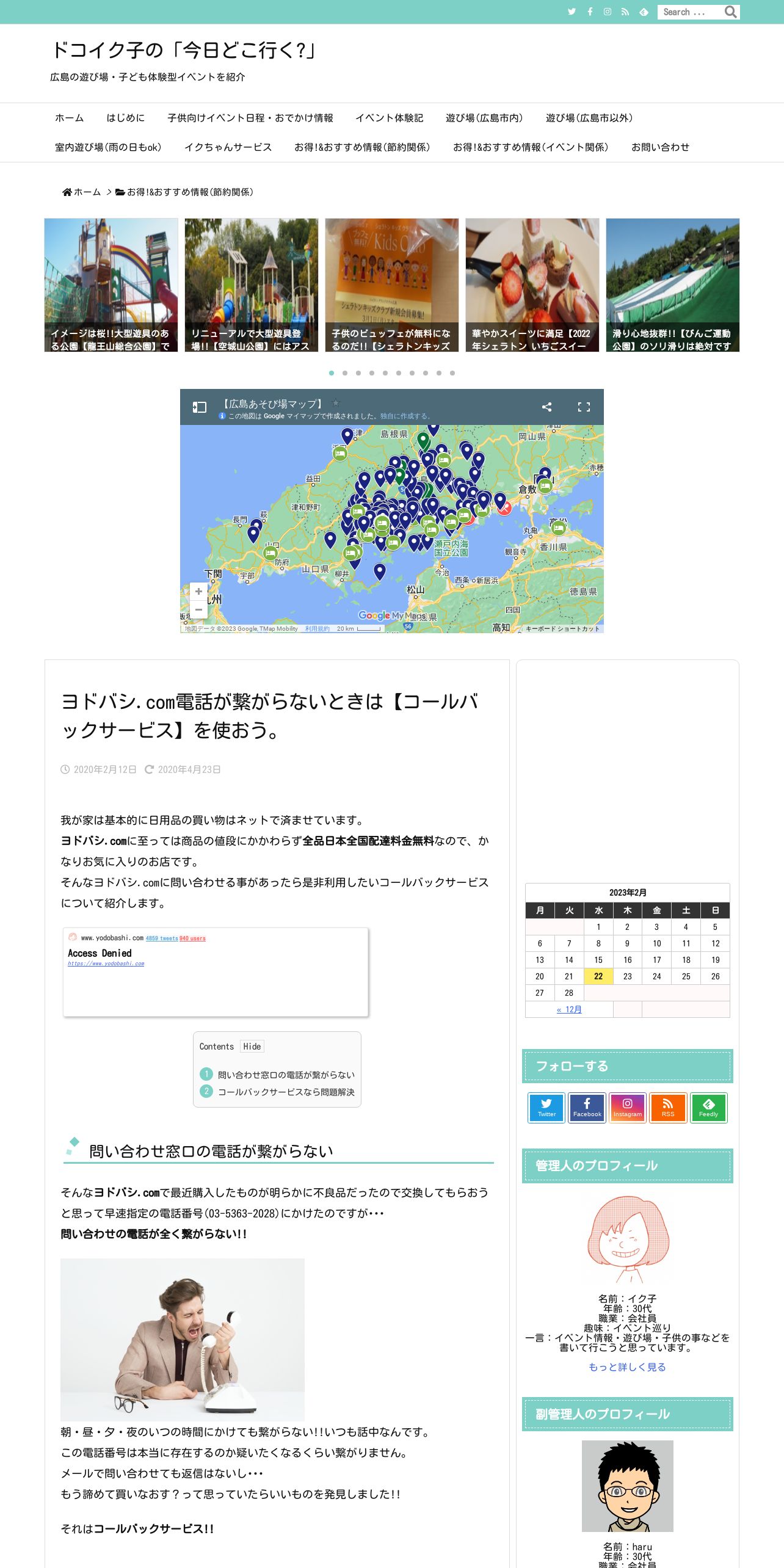Open the イベント体験記 menu item
This screenshot has height=1568, width=784.
pos(390,118)
